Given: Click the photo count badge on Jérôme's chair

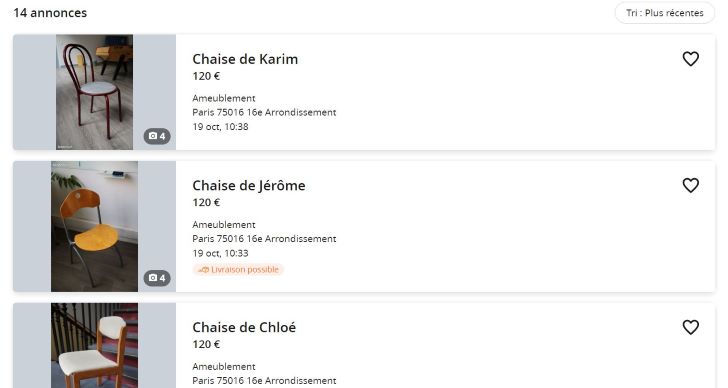Looking at the screenshot, I should (x=157, y=278).
